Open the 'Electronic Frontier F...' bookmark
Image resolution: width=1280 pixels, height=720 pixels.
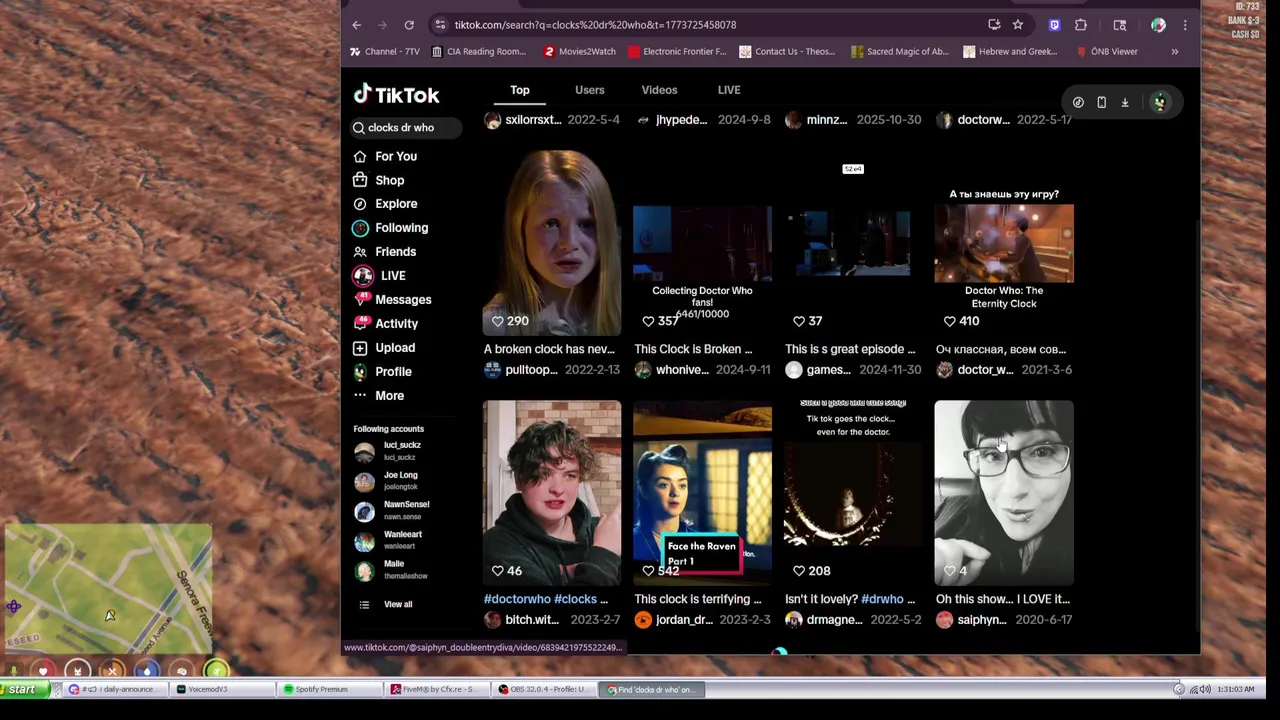(677, 51)
